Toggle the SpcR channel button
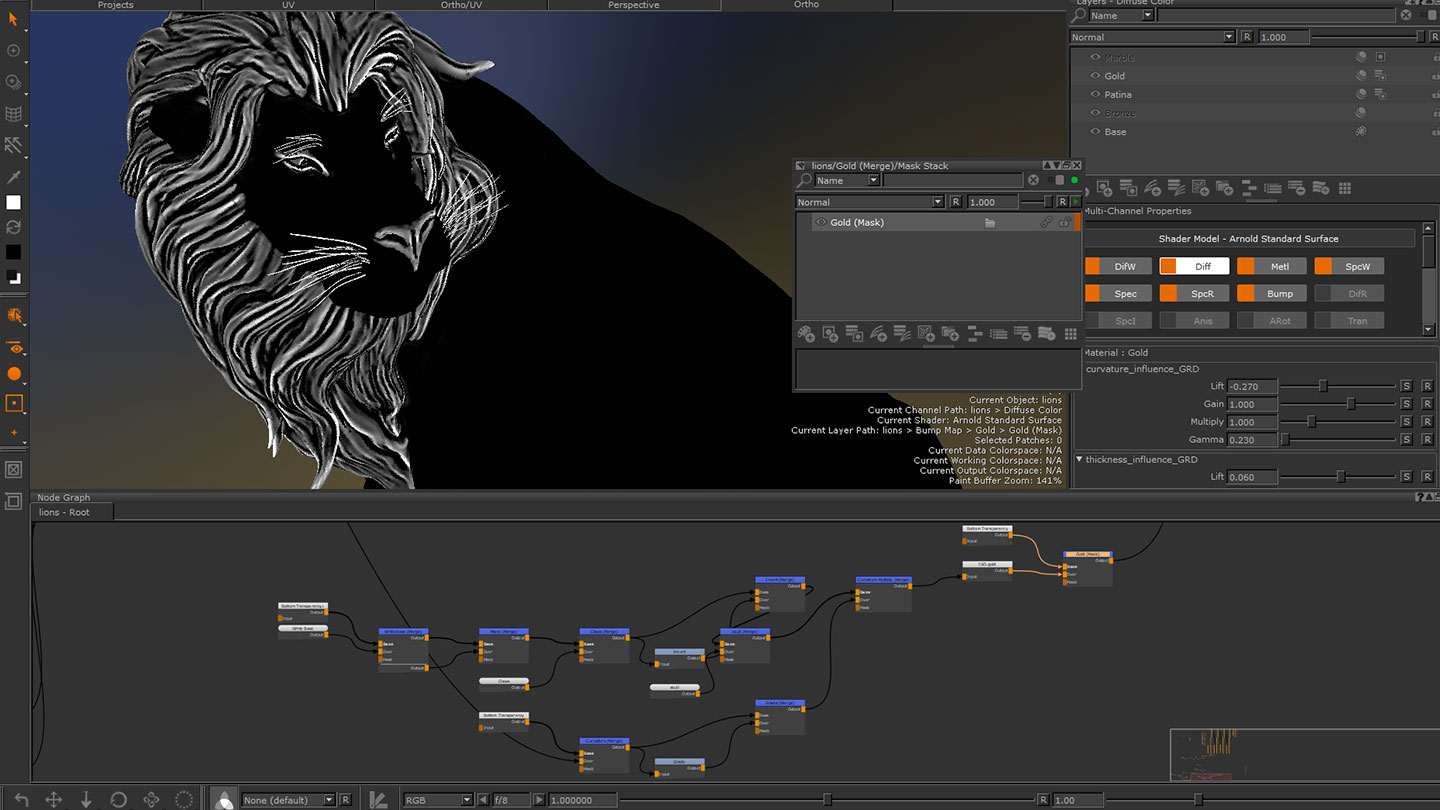This screenshot has width=1440, height=810. pyautogui.click(x=1194, y=294)
